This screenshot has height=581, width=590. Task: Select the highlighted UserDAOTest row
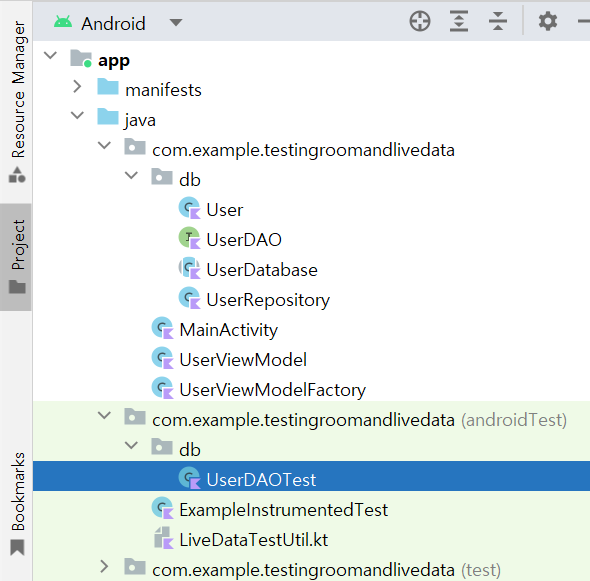[x=311, y=476]
